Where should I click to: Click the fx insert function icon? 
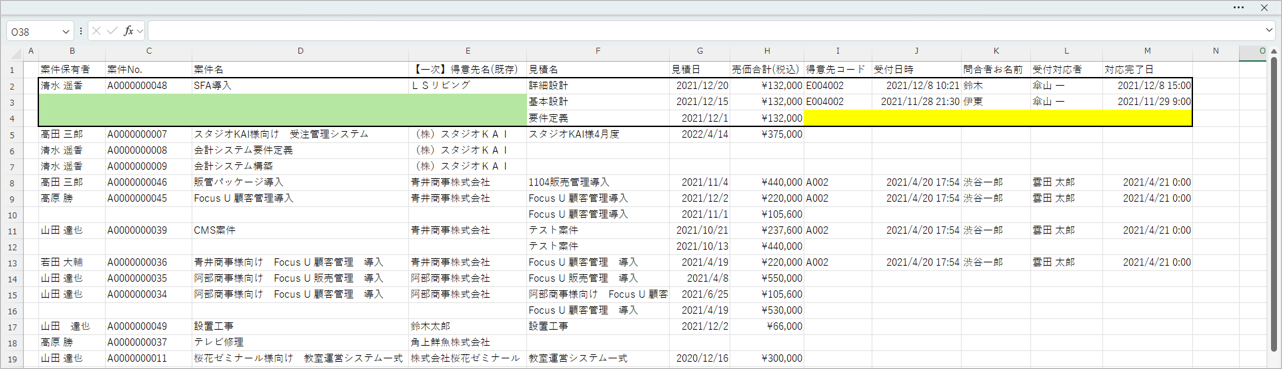point(129,31)
